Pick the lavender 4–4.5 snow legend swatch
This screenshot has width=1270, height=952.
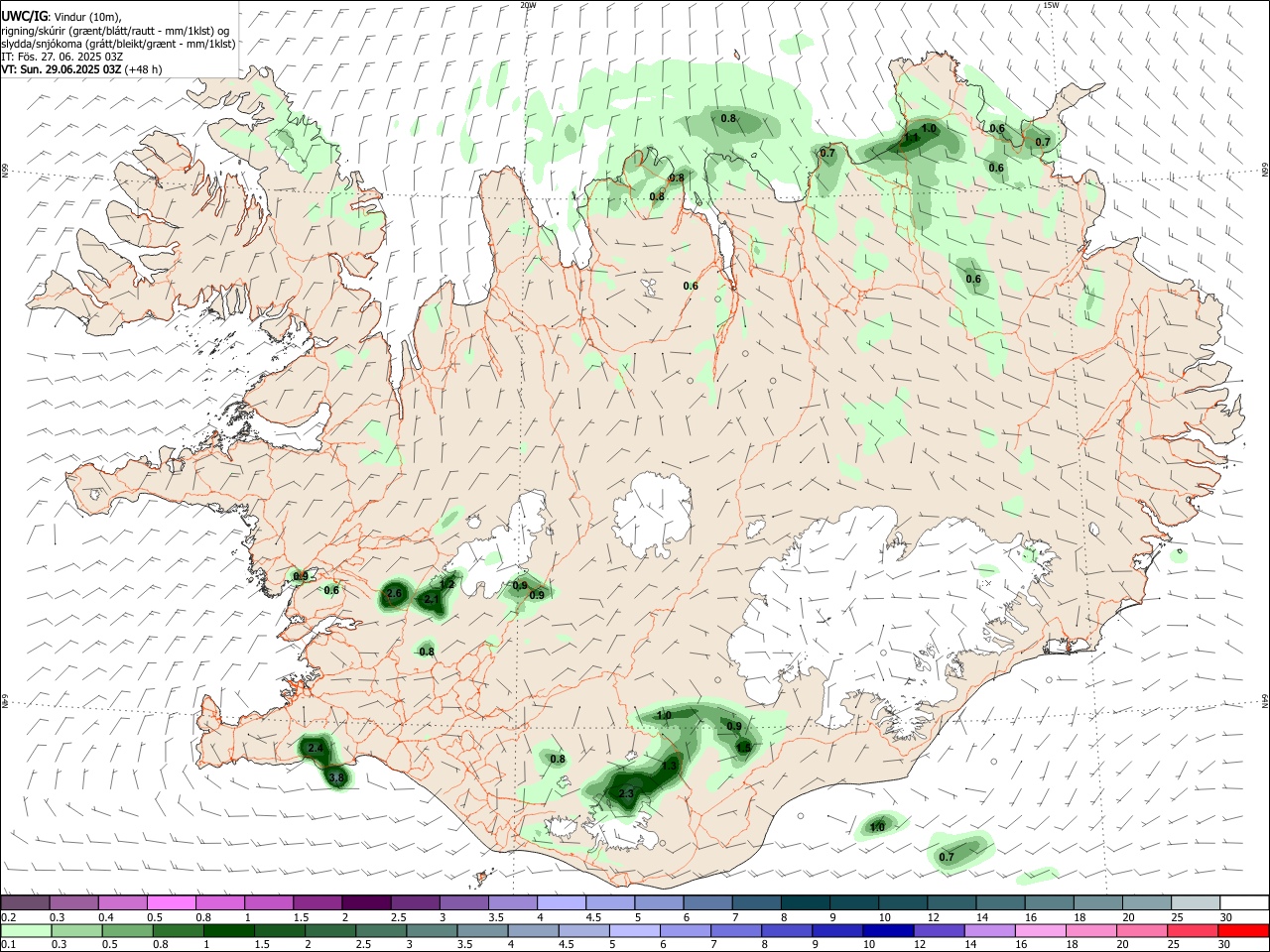pyautogui.click(x=562, y=903)
